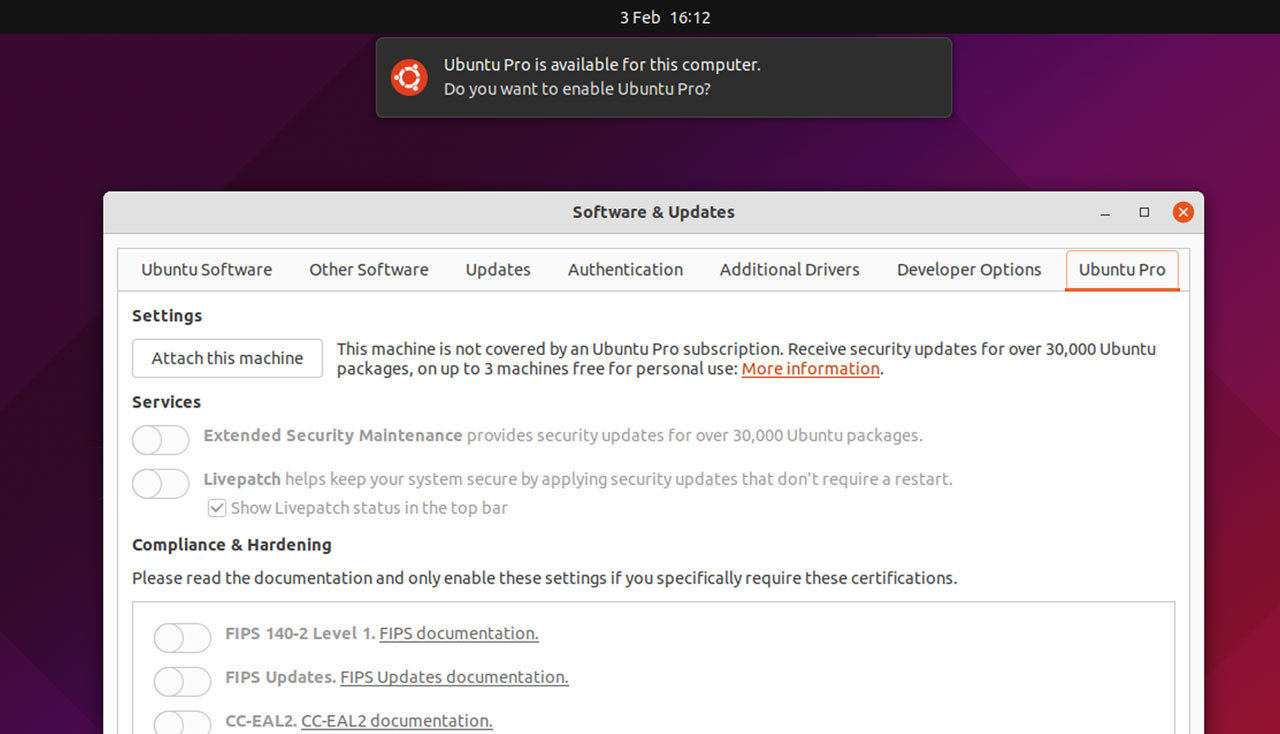Screen dimensions: 1280x734
Task: Switch to the Ubuntu Software tab
Action: coord(206,270)
